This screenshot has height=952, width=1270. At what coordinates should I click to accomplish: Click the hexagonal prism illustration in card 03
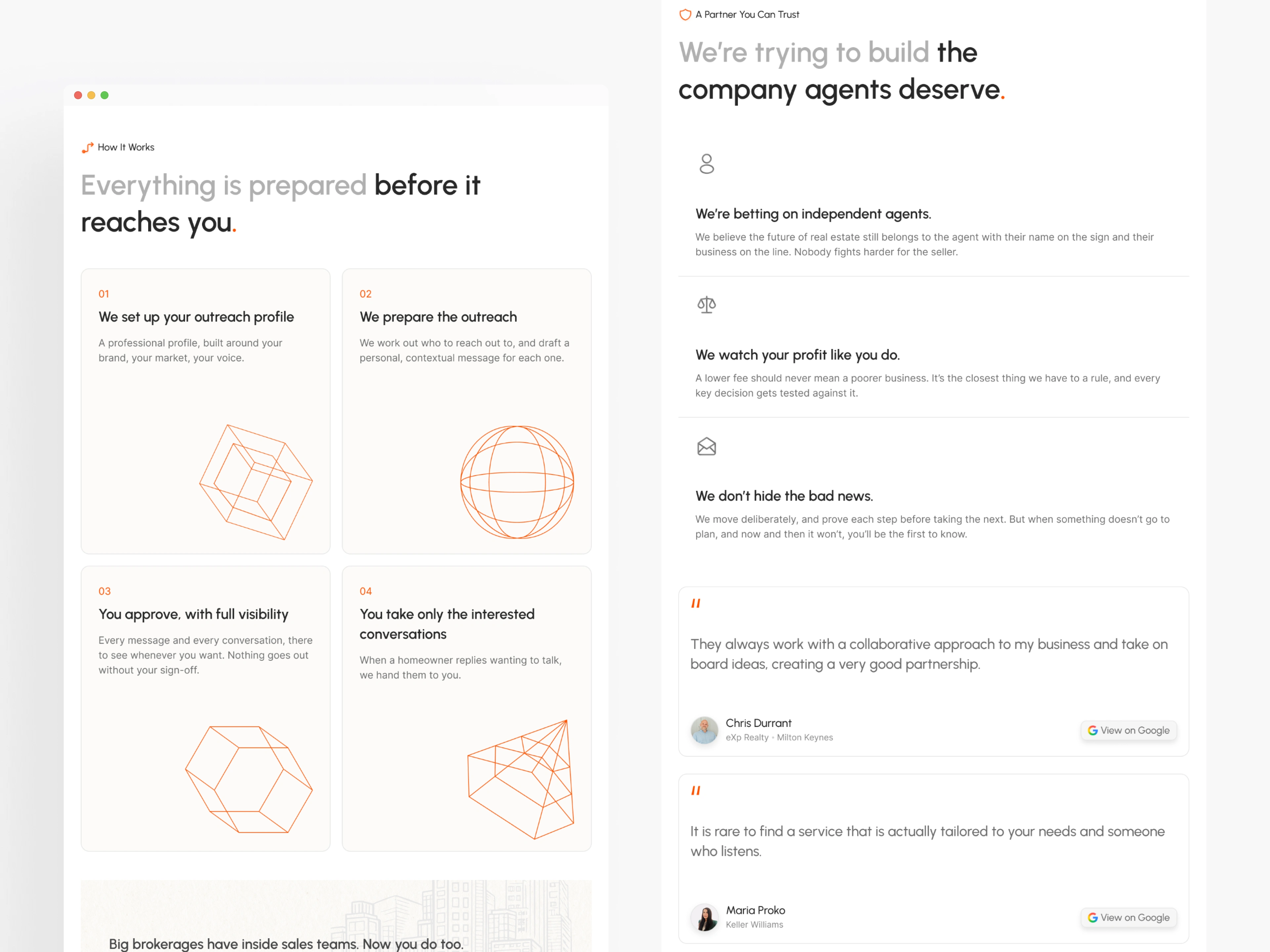point(249,779)
